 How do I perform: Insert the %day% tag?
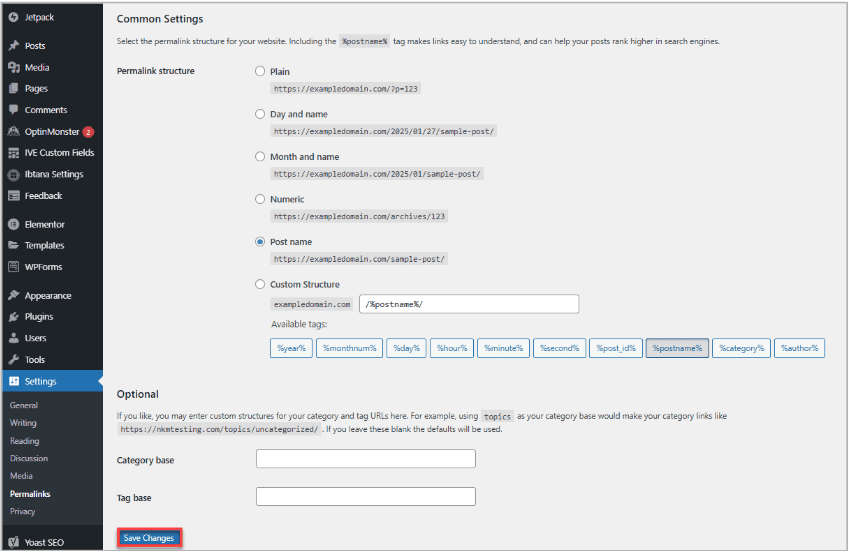pos(407,348)
